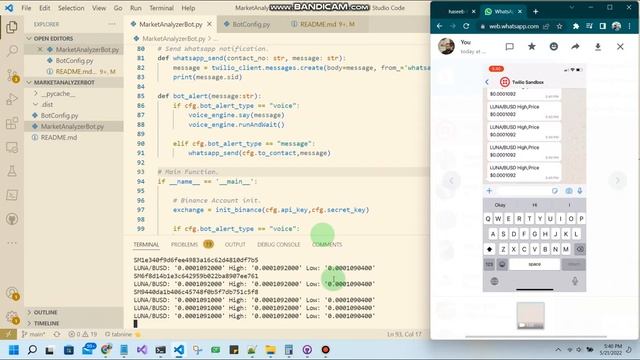Go to next image in WhatsApp viewer

point(618,180)
